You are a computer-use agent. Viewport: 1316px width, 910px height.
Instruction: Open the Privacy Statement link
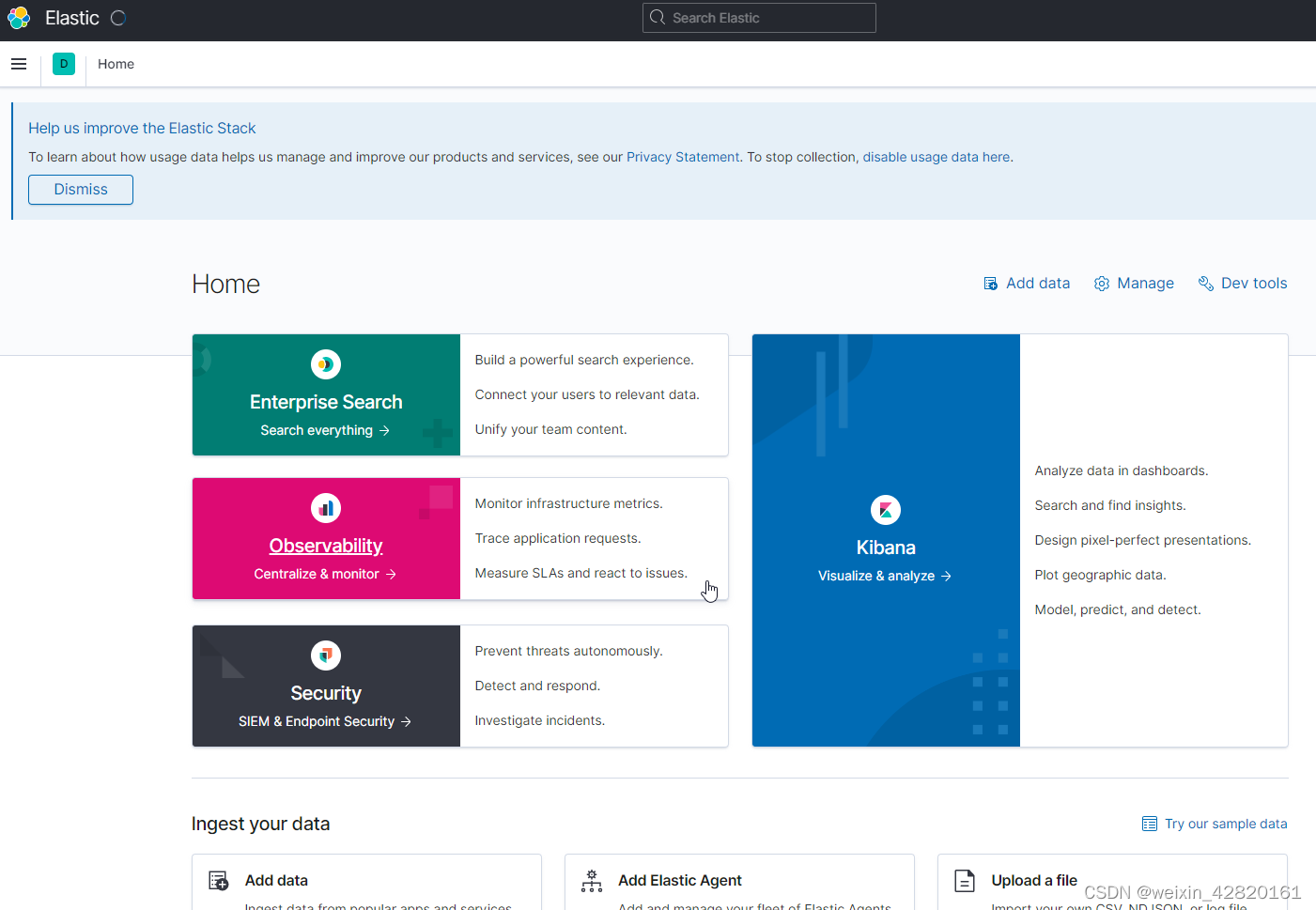[683, 157]
